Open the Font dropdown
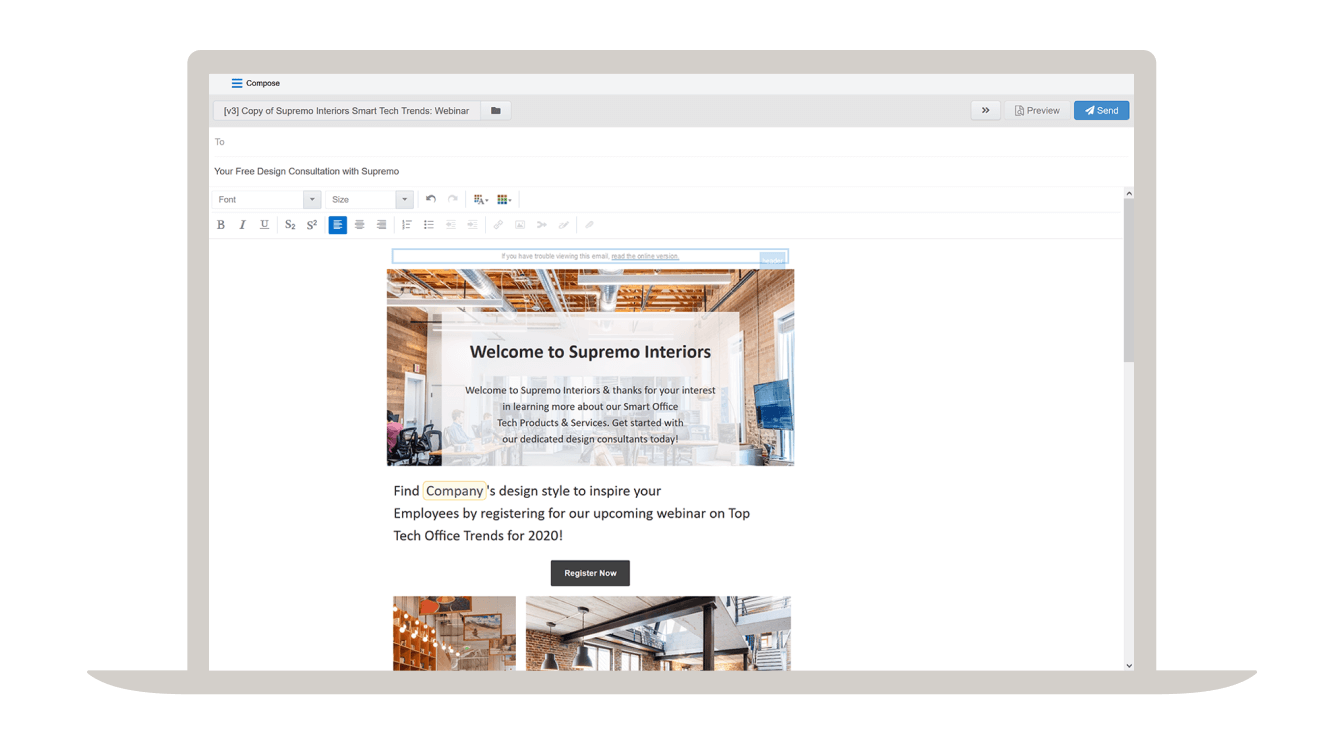 click(266, 199)
